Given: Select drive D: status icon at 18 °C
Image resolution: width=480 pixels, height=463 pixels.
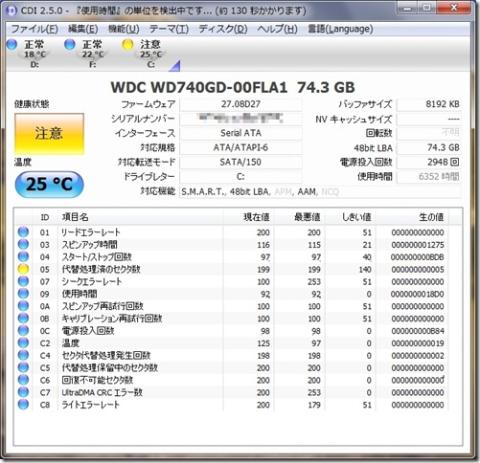Looking at the screenshot, I should pyautogui.click(x=12, y=45).
